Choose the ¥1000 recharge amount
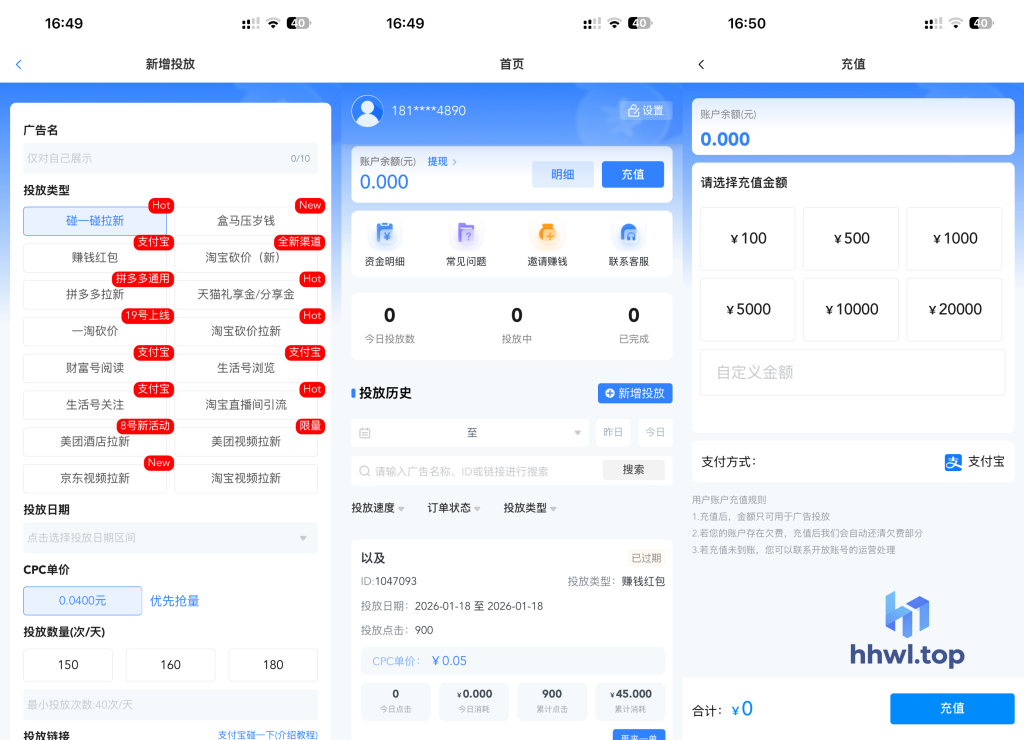Image resolution: width=1024 pixels, height=740 pixels. point(954,238)
